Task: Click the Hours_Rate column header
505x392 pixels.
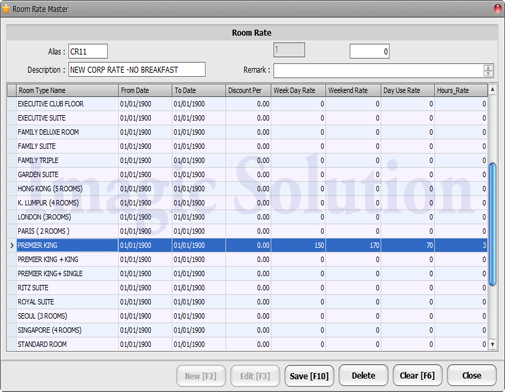Action: click(x=461, y=90)
